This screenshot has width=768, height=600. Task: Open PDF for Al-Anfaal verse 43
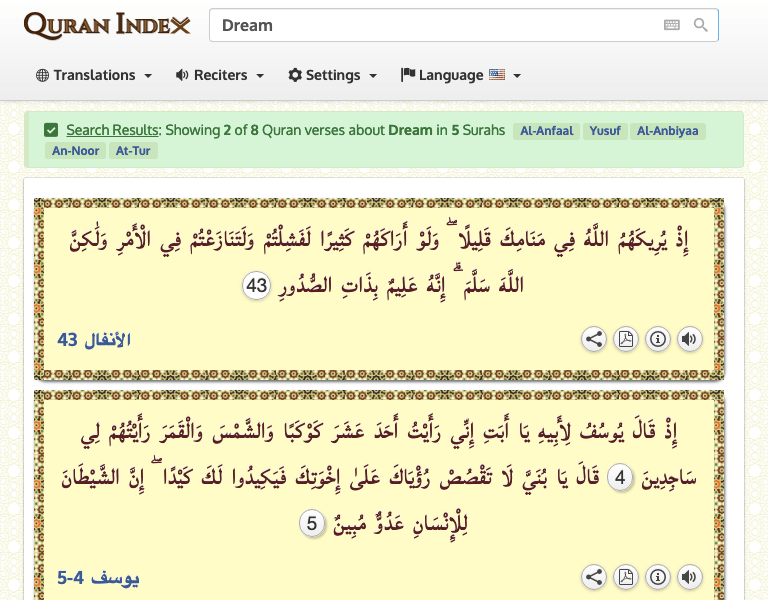click(x=626, y=339)
